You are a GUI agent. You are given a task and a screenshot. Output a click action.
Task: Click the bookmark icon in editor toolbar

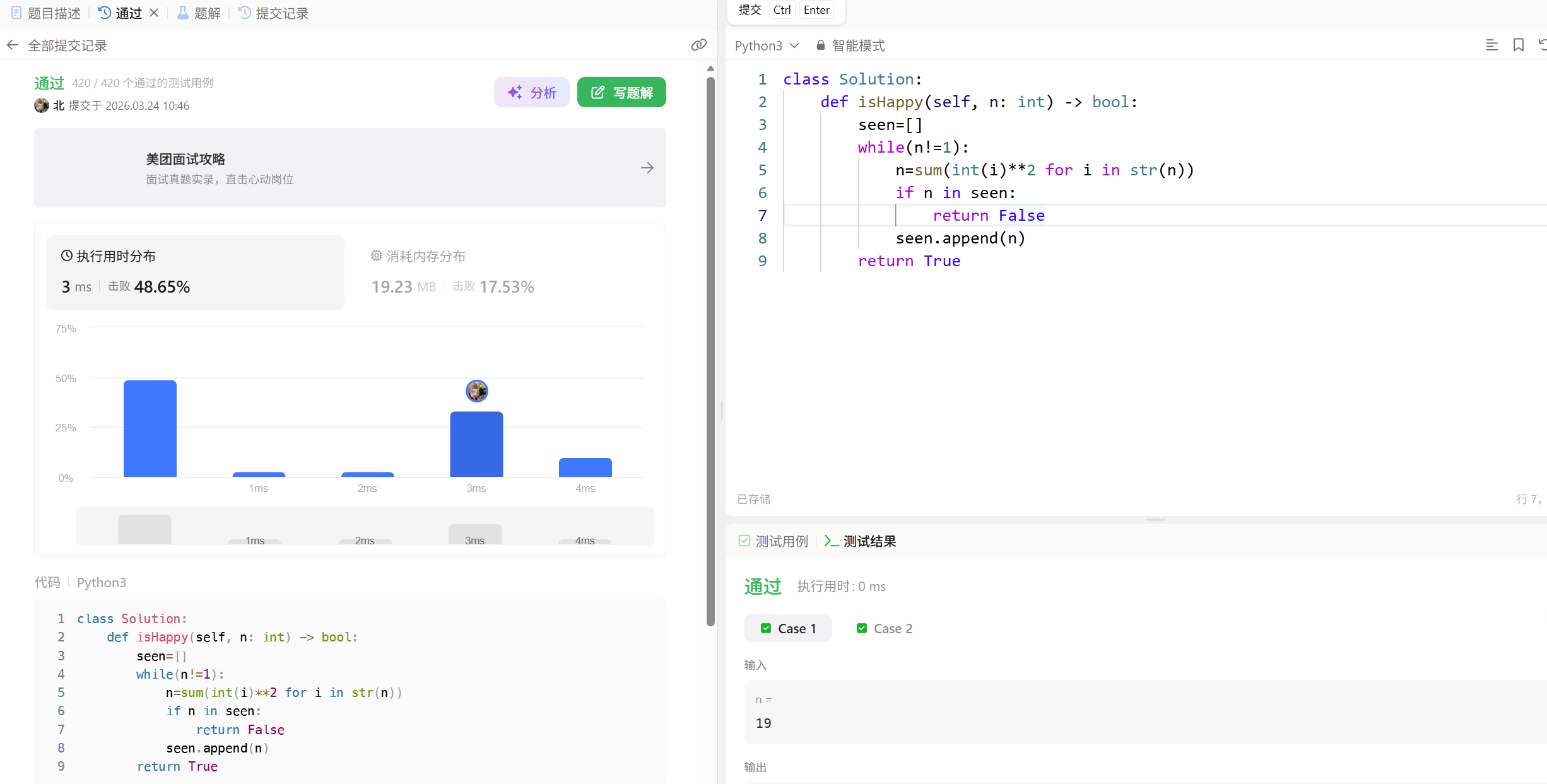pos(1519,45)
